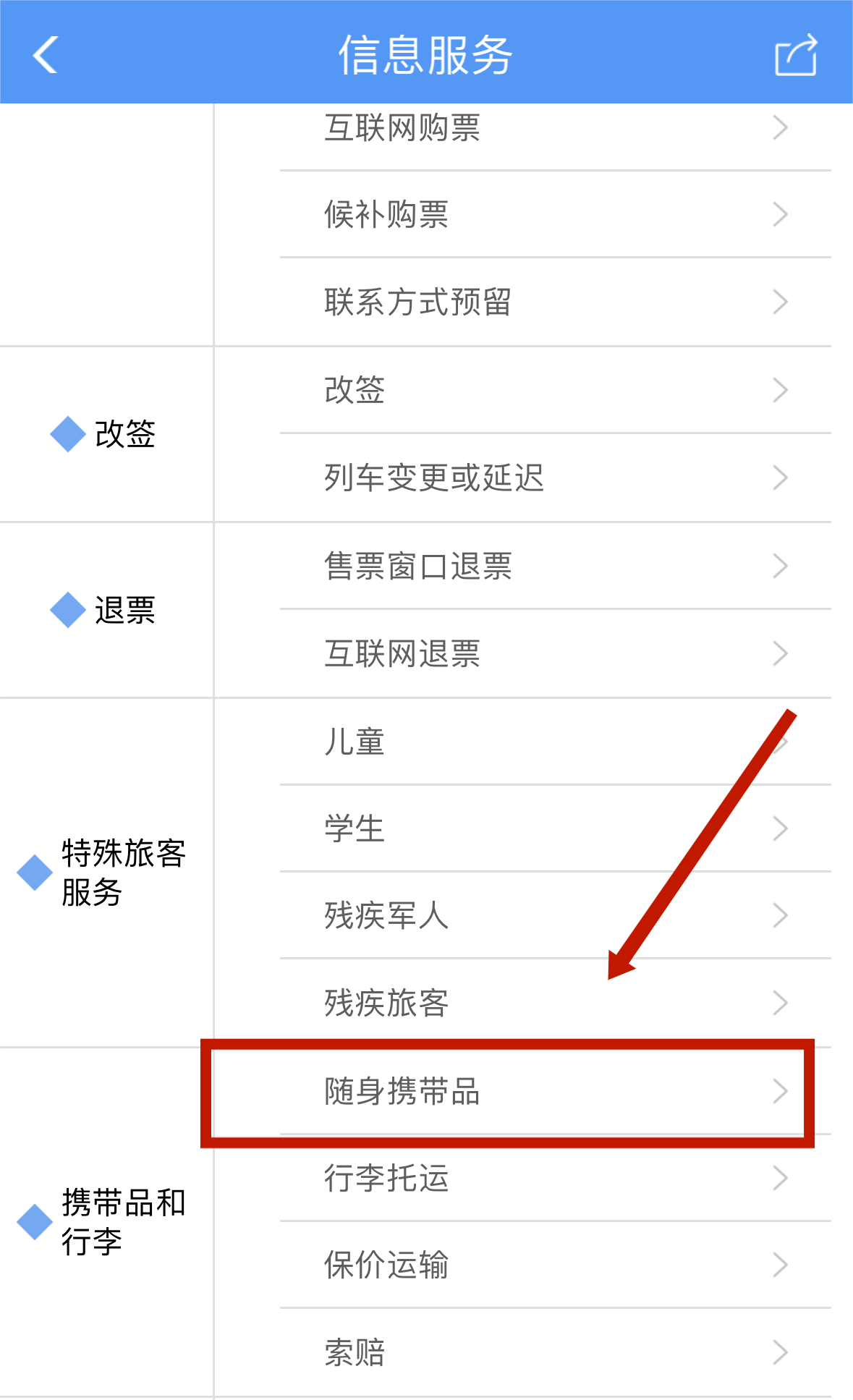Viewport: 853px width, 1400px height.
Task: Open the 候补购票 entry
Action: click(555, 215)
